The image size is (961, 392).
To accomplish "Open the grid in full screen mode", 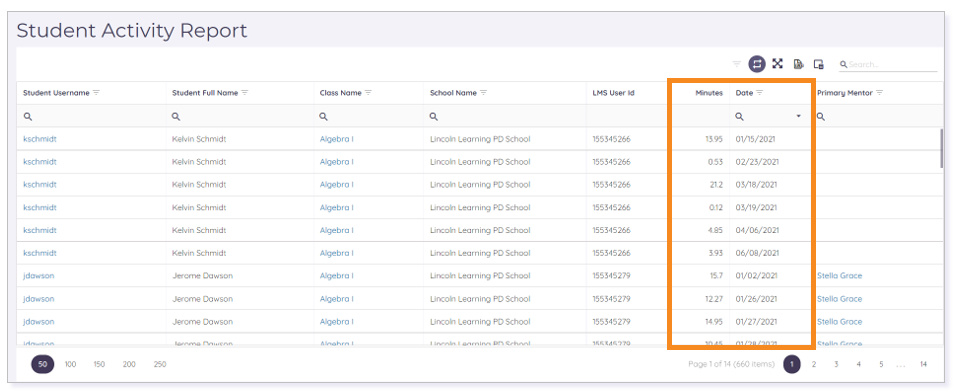I will coord(778,64).
